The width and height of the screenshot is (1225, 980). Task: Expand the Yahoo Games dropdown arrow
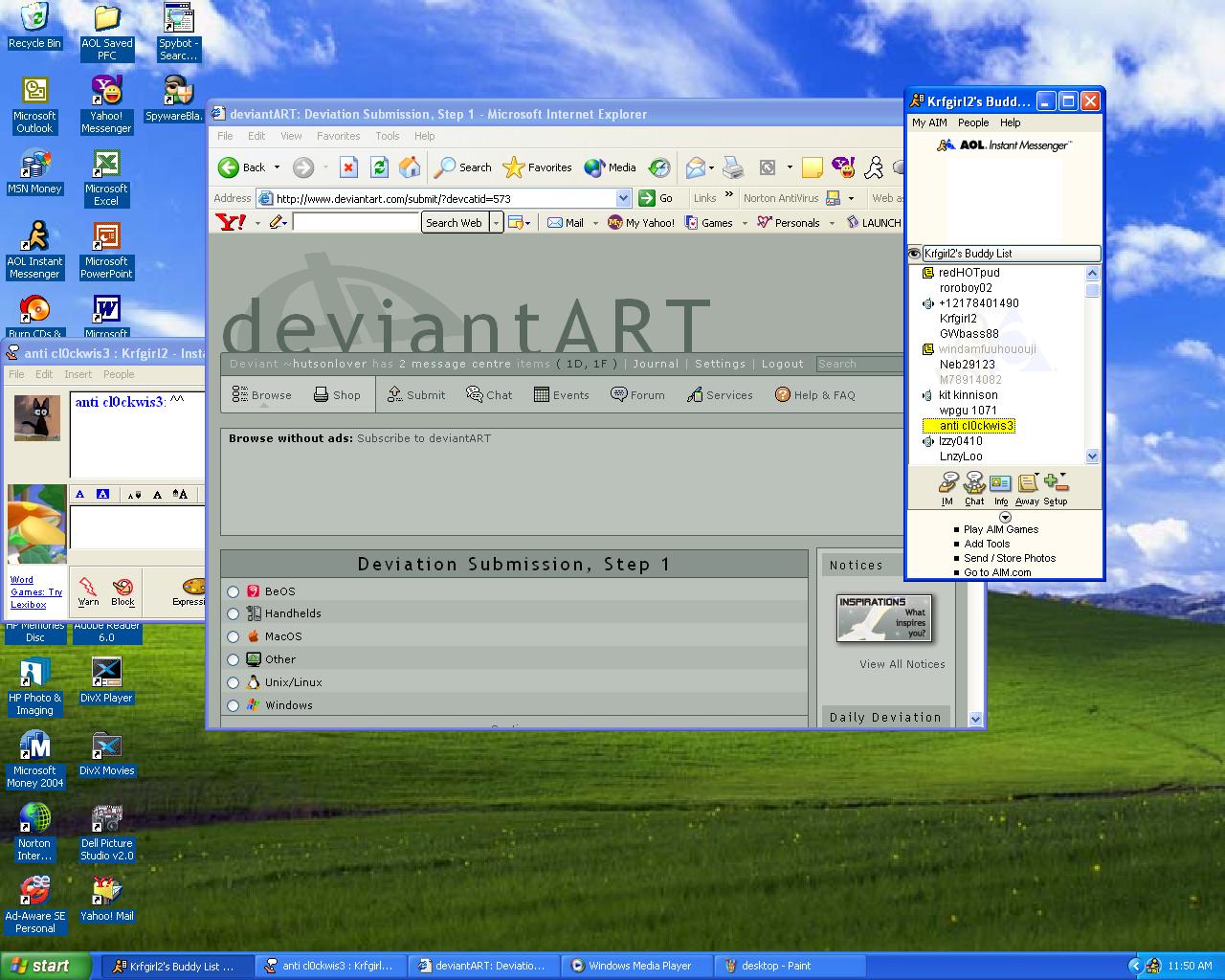click(745, 223)
